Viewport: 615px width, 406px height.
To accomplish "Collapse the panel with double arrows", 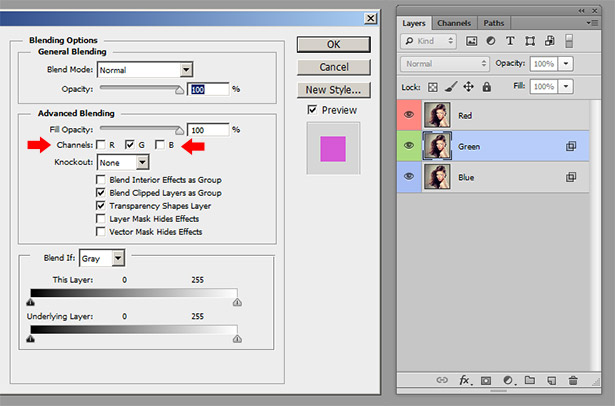I will tap(581, 11).
